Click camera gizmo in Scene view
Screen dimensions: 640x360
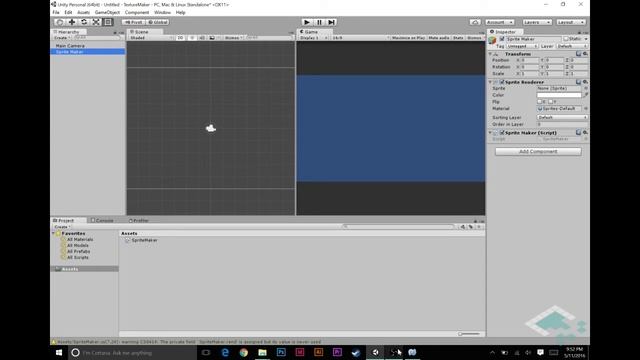pyautogui.click(x=211, y=128)
